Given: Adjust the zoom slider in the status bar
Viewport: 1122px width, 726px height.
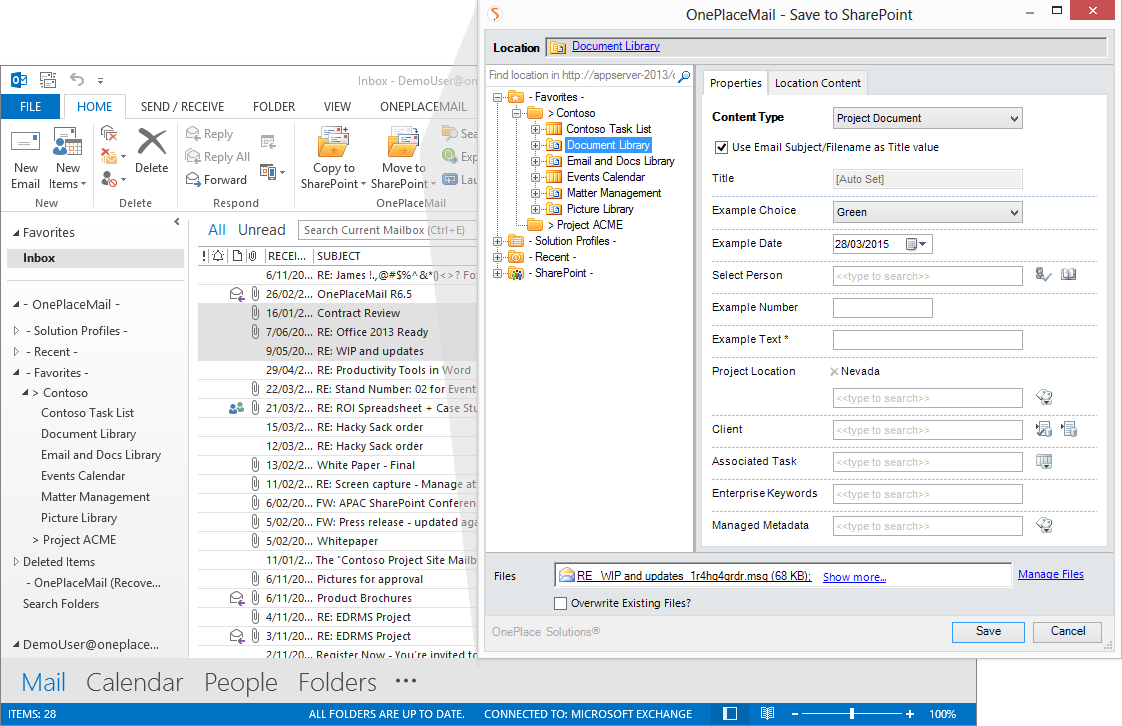Looking at the screenshot, I should click(852, 714).
